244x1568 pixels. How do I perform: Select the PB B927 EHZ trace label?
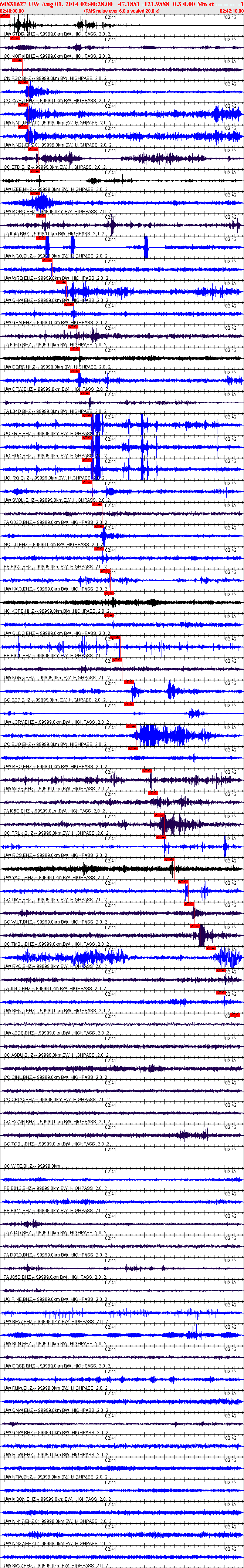pos(56,567)
